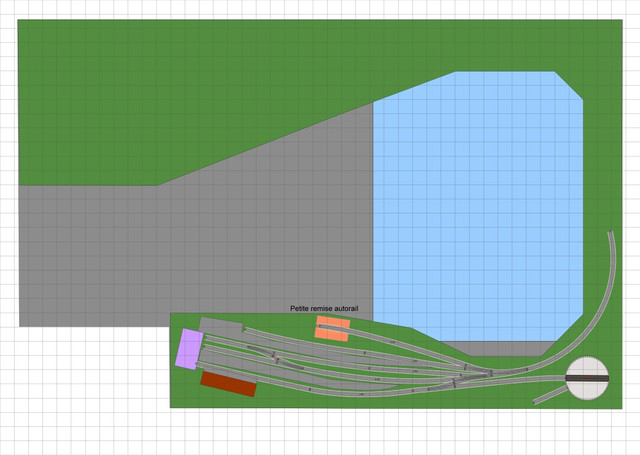Viewport: 640px width, 455px height.
Task: Select the large light-blue water area
Action: [478, 206]
